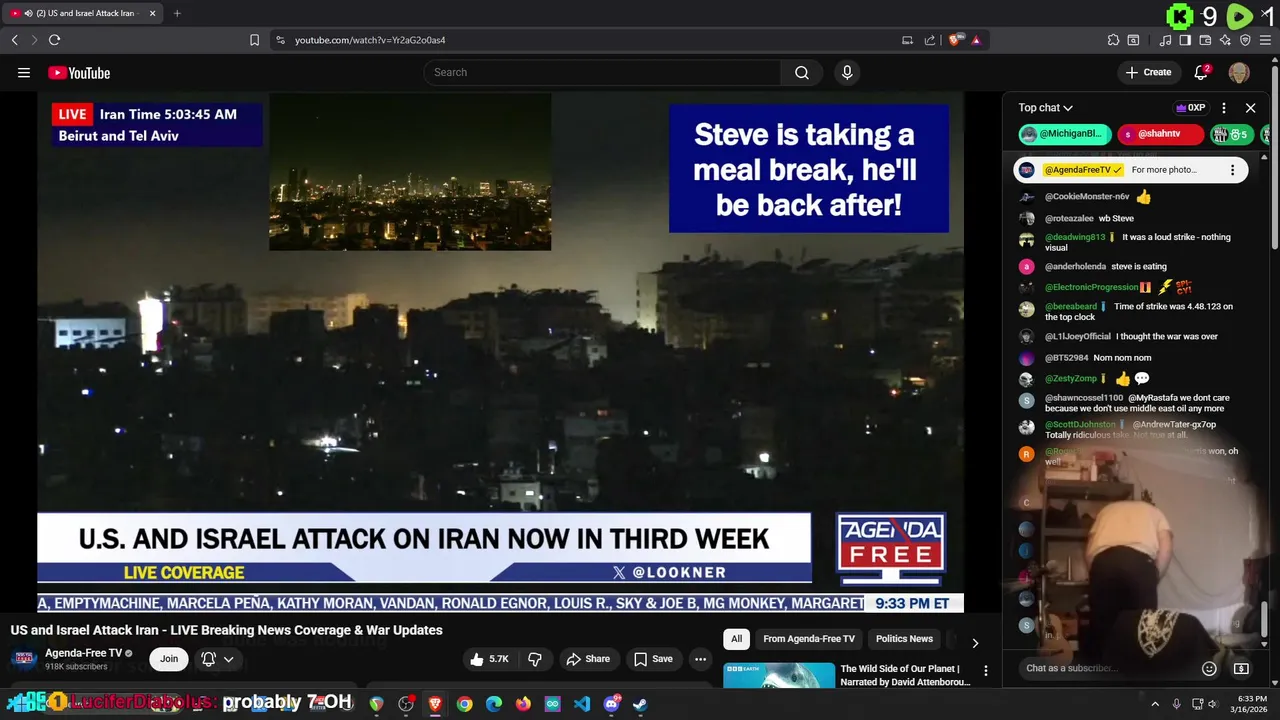The height and width of the screenshot is (720, 1280).
Task: Click the live video player
Action: (500, 352)
